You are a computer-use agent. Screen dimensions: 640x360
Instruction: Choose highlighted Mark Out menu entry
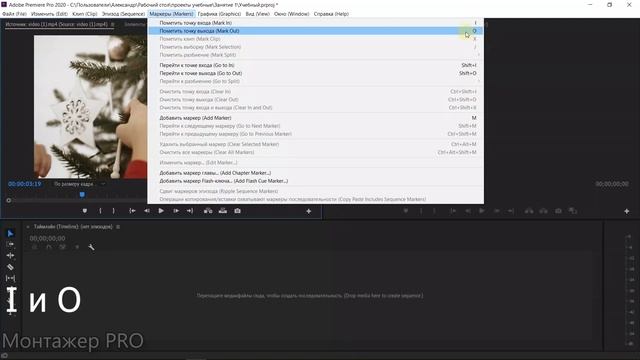point(316,31)
